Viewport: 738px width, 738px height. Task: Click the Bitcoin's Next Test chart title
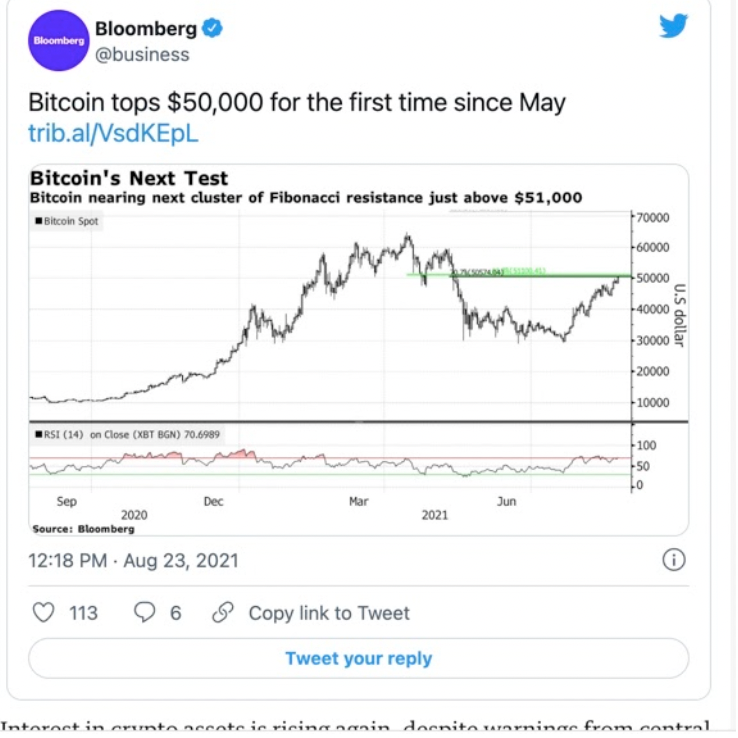click(x=130, y=179)
